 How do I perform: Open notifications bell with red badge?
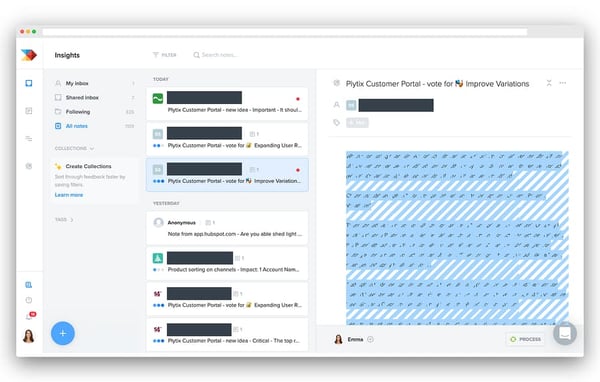coord(30,316)
